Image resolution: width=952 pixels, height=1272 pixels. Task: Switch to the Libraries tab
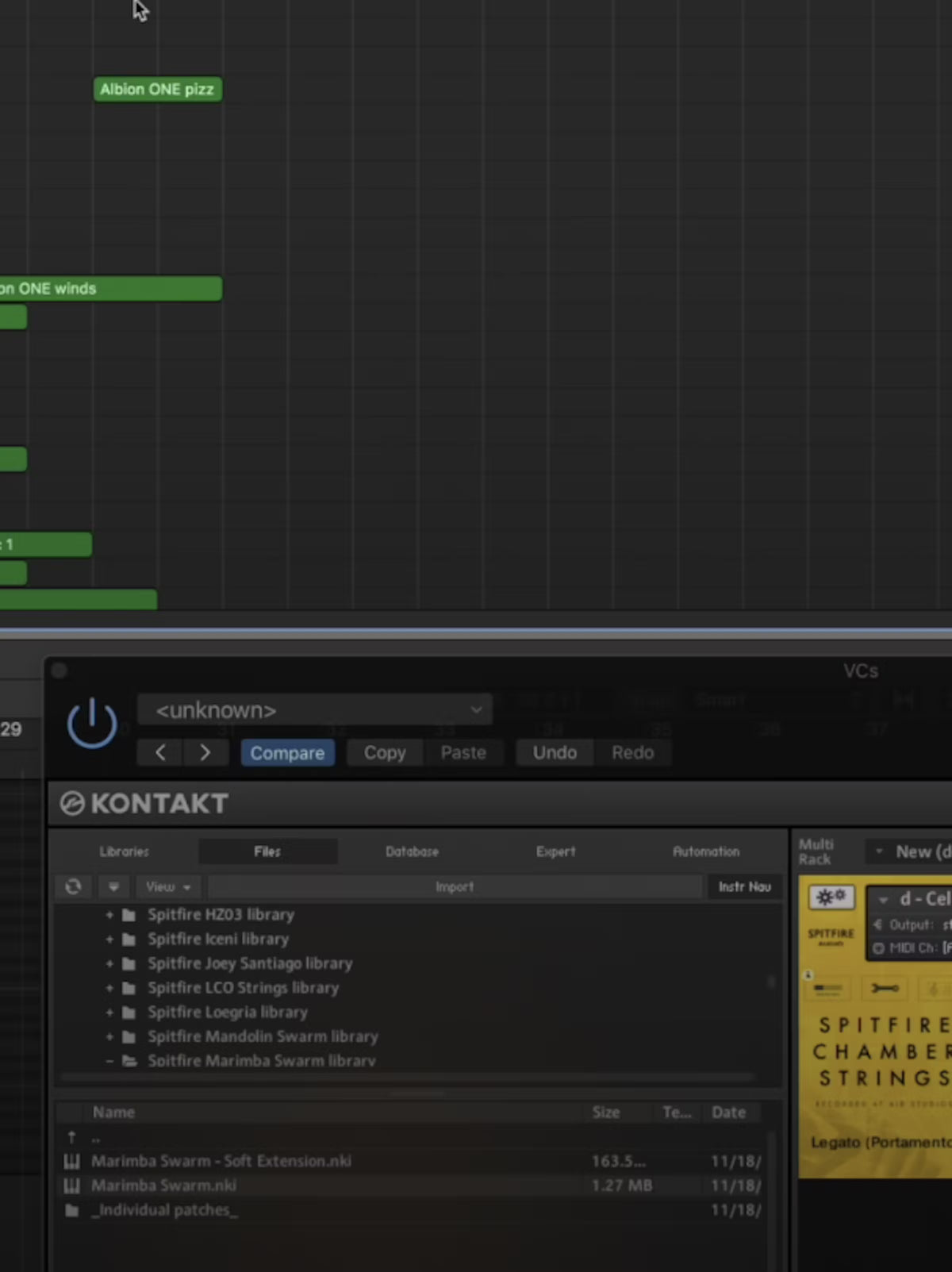tap(125, 851)
